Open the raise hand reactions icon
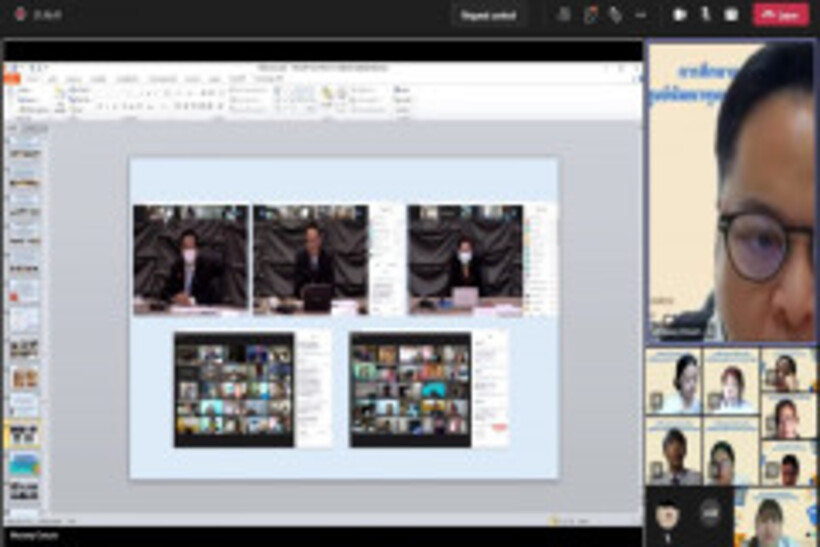This screenshot has width=820, height=547. (x=616, y=15)
